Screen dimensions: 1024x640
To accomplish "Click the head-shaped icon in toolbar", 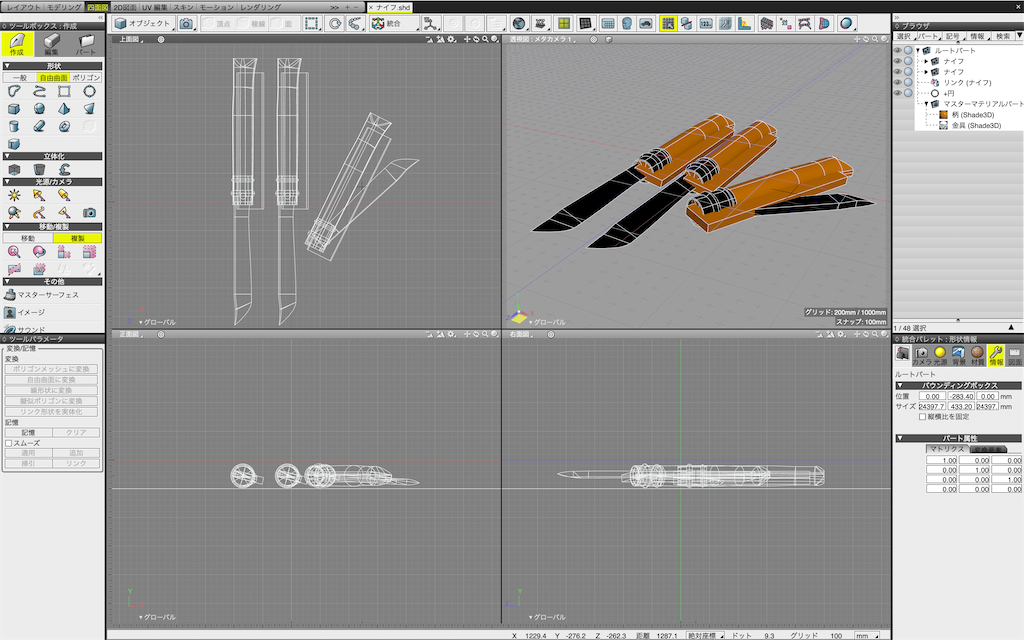I will click(626, 24).
